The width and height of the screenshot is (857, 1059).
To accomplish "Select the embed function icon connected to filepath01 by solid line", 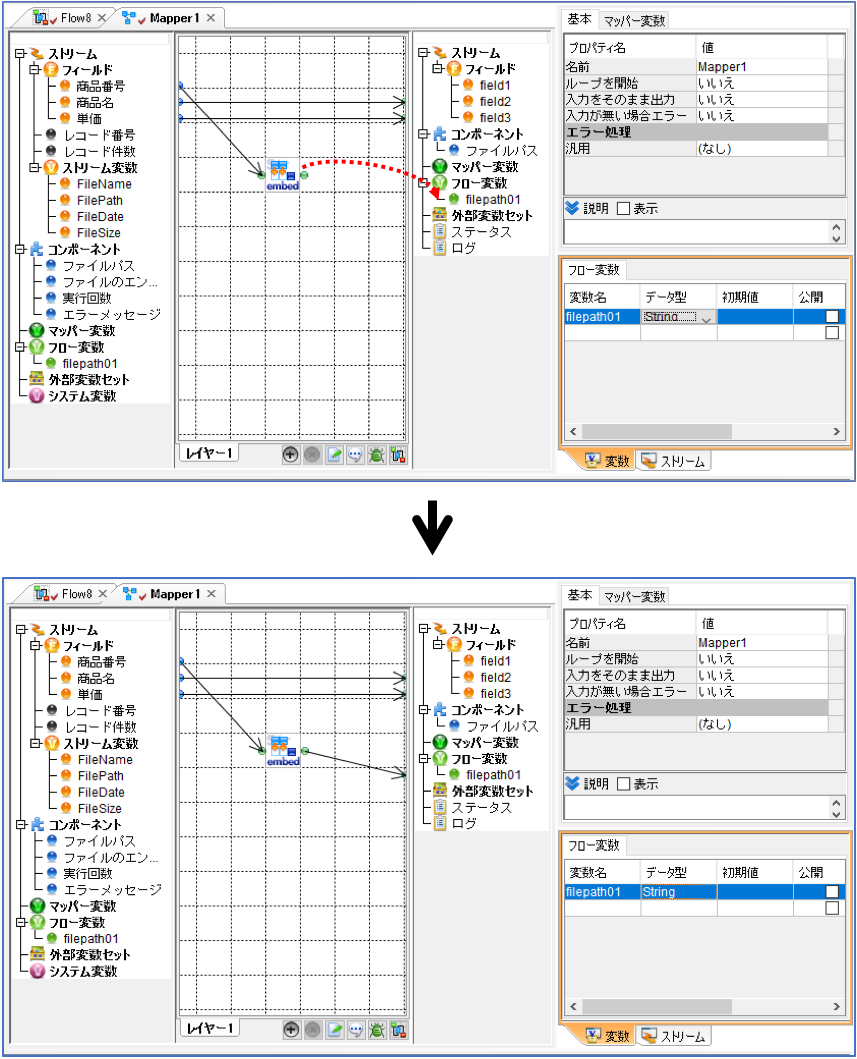I will point(283,750).
